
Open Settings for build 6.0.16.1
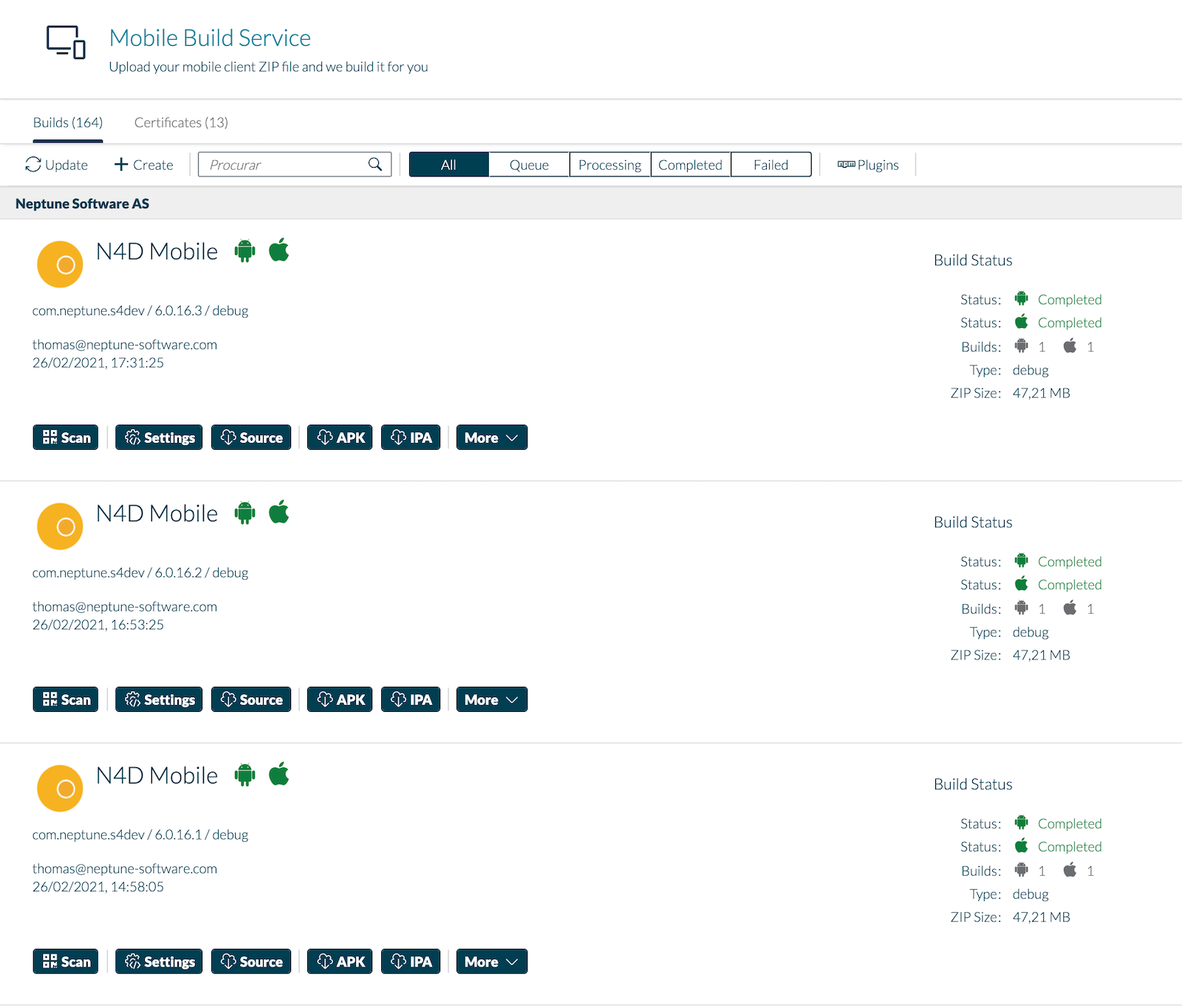[x=159, y=961]
